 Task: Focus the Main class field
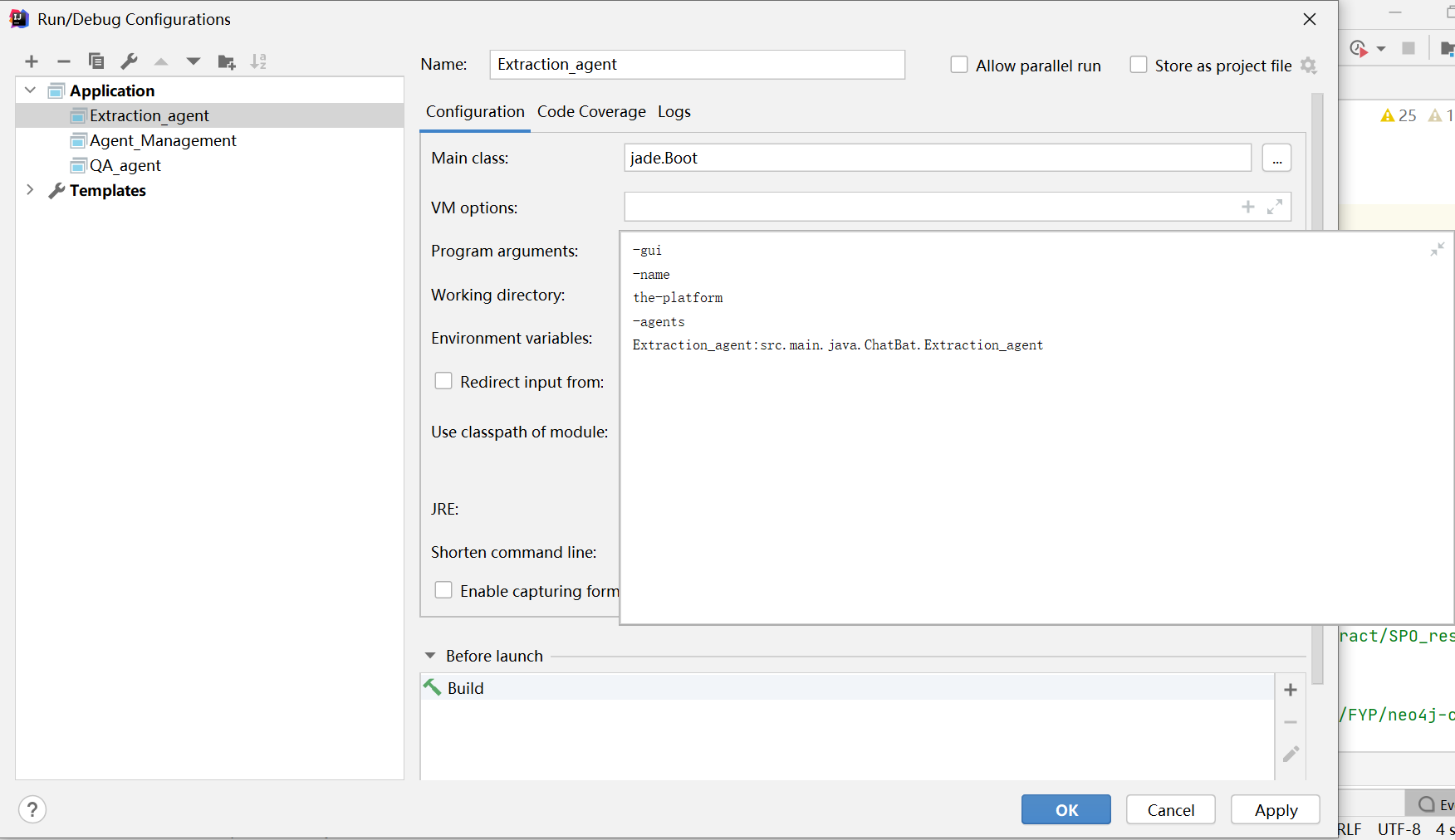pos(938,158)
